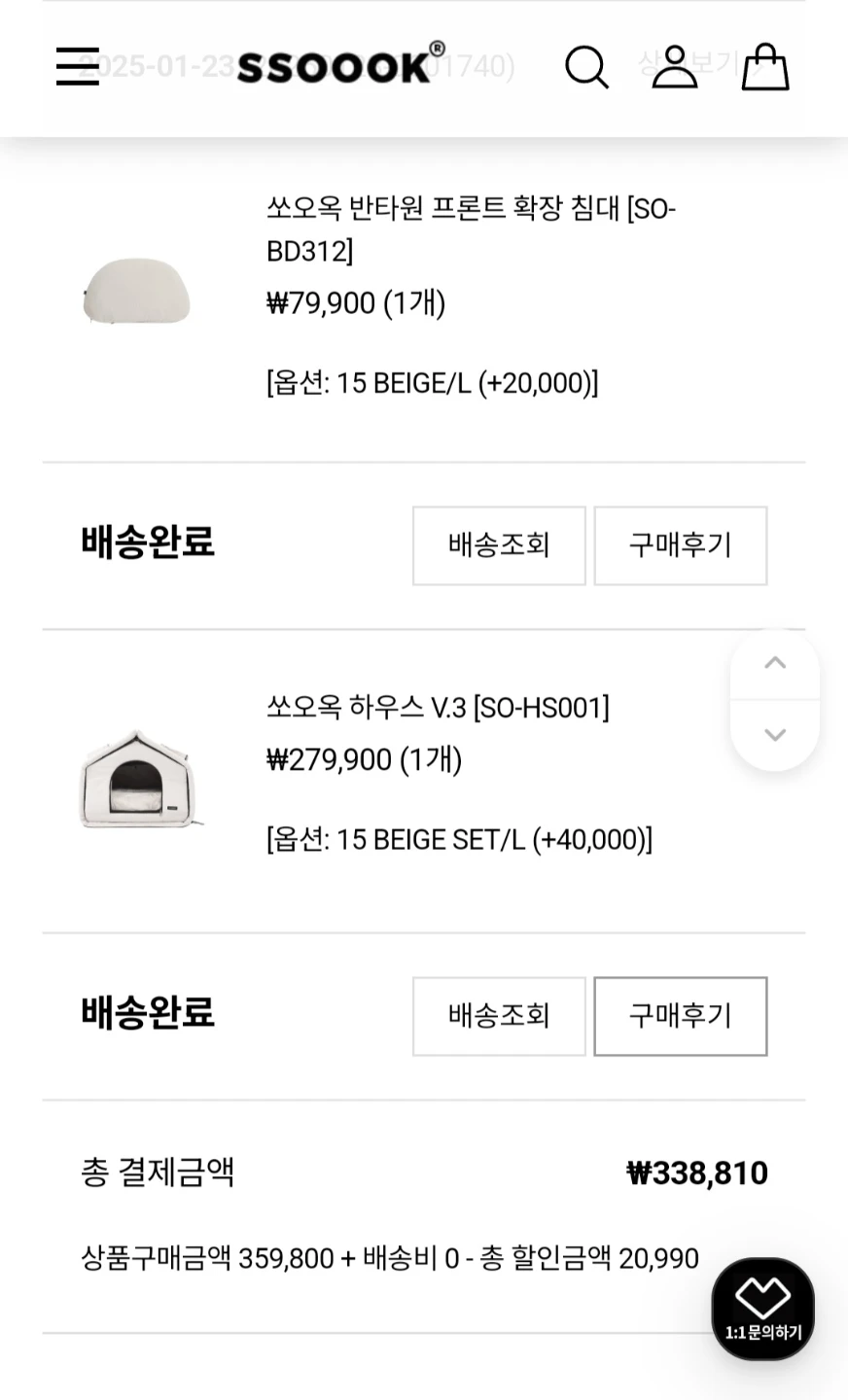This screenshot has height=1400, width=848.
Task: Open the user account icon
Action: (x=675, y=67)
